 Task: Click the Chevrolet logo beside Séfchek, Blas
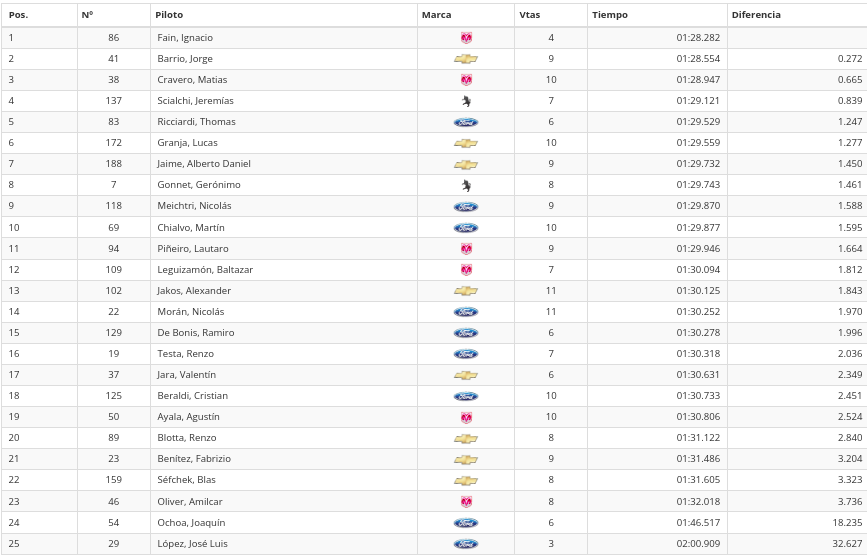(466, 480)
